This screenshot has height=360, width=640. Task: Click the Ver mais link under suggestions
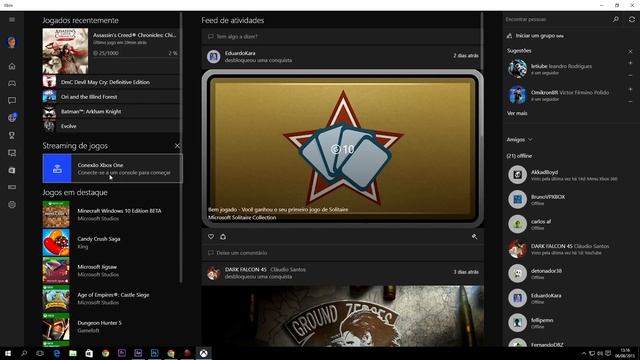pos(517,113)
